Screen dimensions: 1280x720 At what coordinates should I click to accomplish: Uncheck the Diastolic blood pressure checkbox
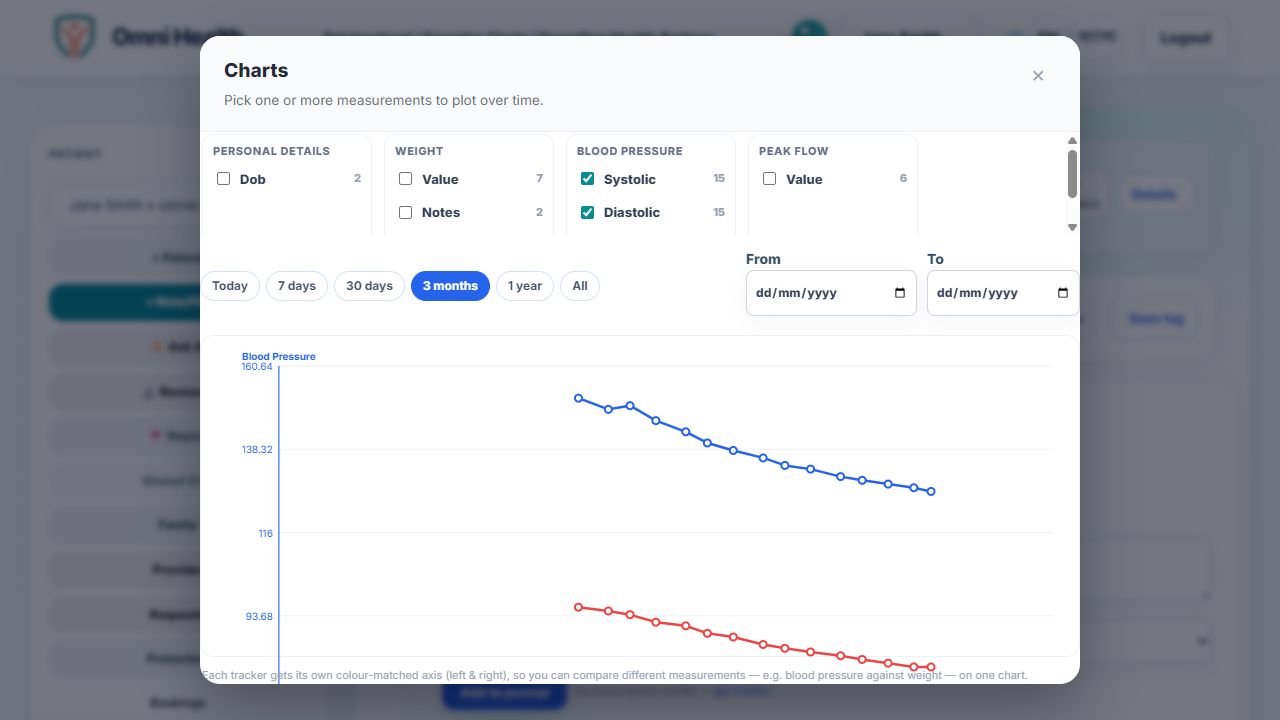pos(588,212)
